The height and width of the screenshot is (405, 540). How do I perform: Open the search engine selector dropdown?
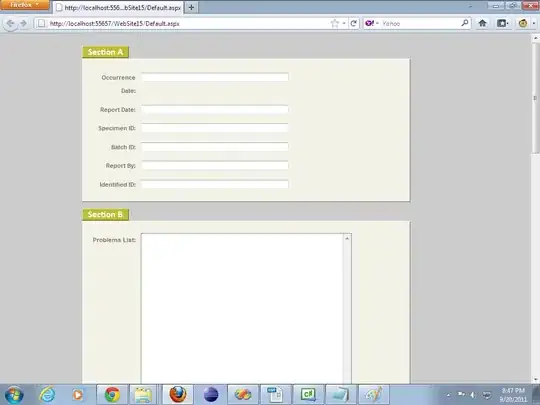[377, 23]
